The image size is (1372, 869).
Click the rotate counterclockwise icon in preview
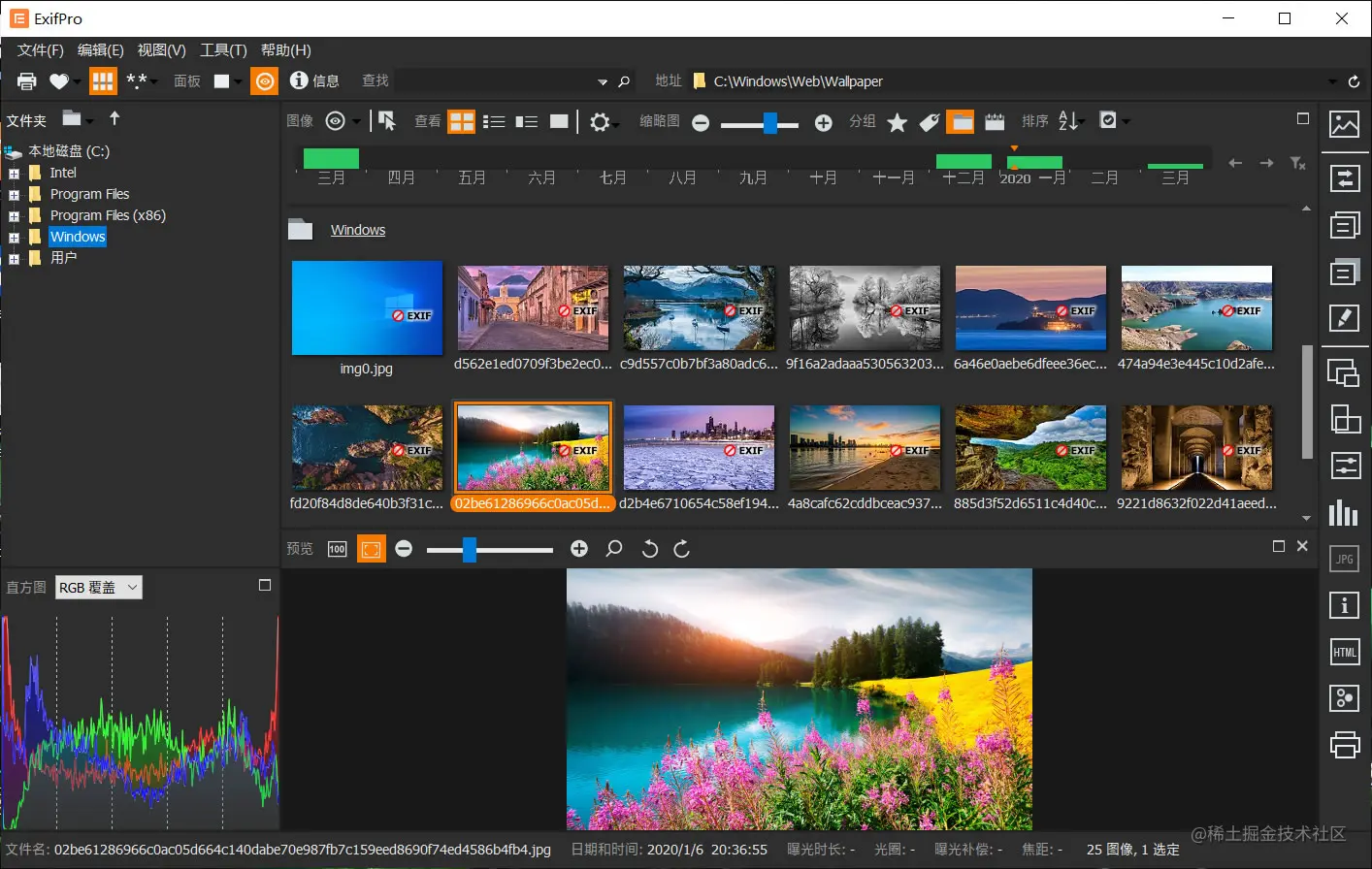pos(650,549)
